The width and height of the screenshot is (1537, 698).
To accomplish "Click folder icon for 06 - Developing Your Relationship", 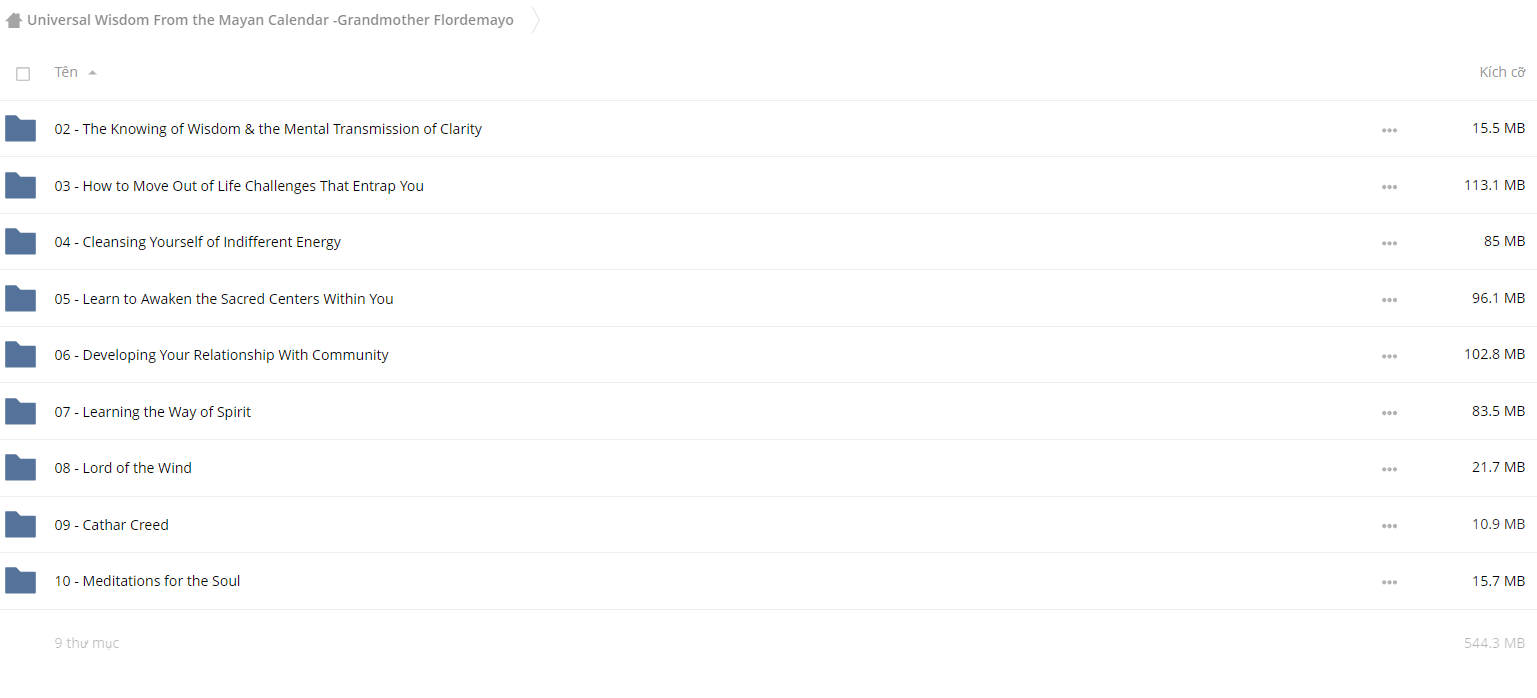I will pos(20,355).
